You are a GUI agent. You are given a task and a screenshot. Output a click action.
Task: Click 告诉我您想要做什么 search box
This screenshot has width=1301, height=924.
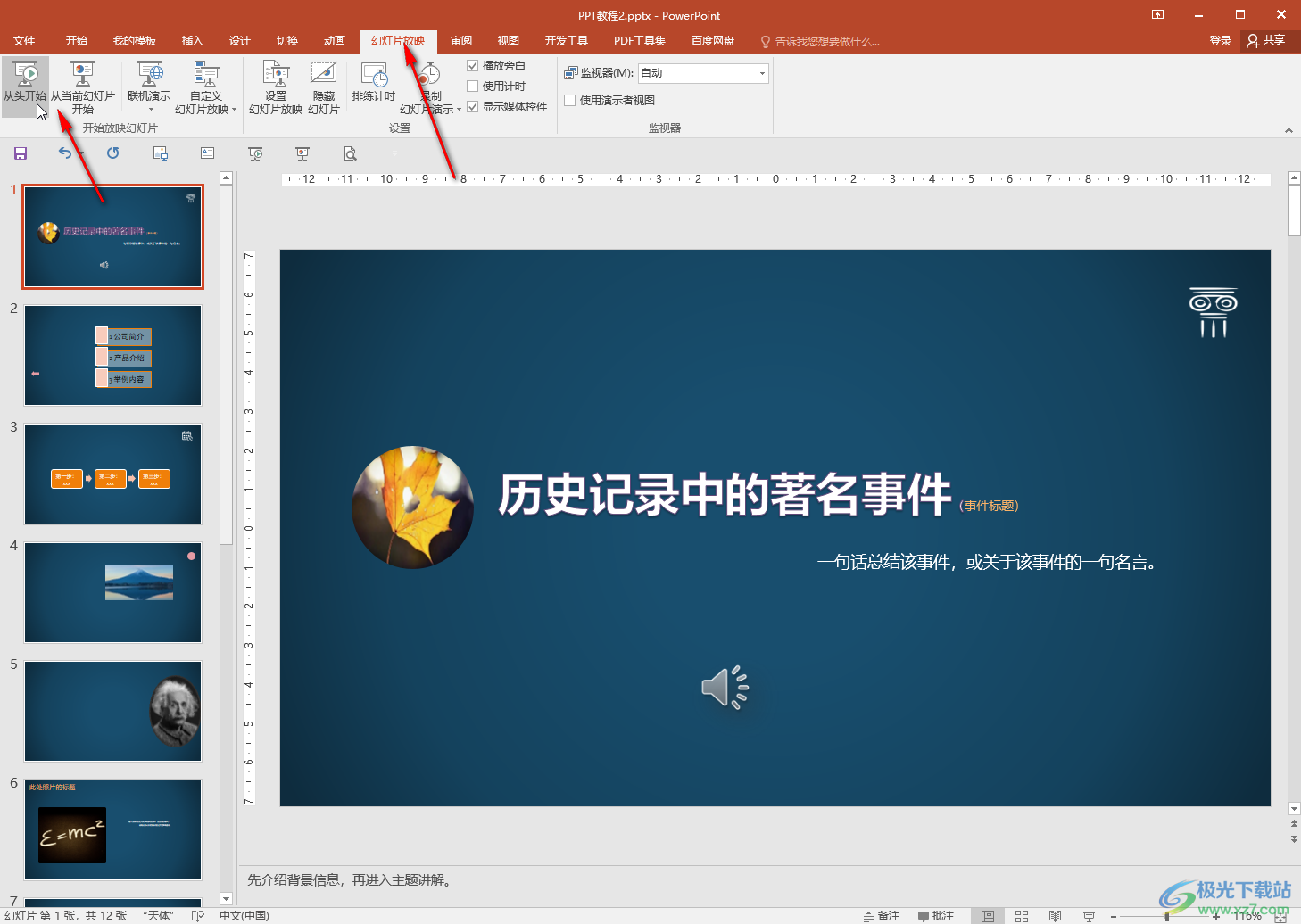820,41
